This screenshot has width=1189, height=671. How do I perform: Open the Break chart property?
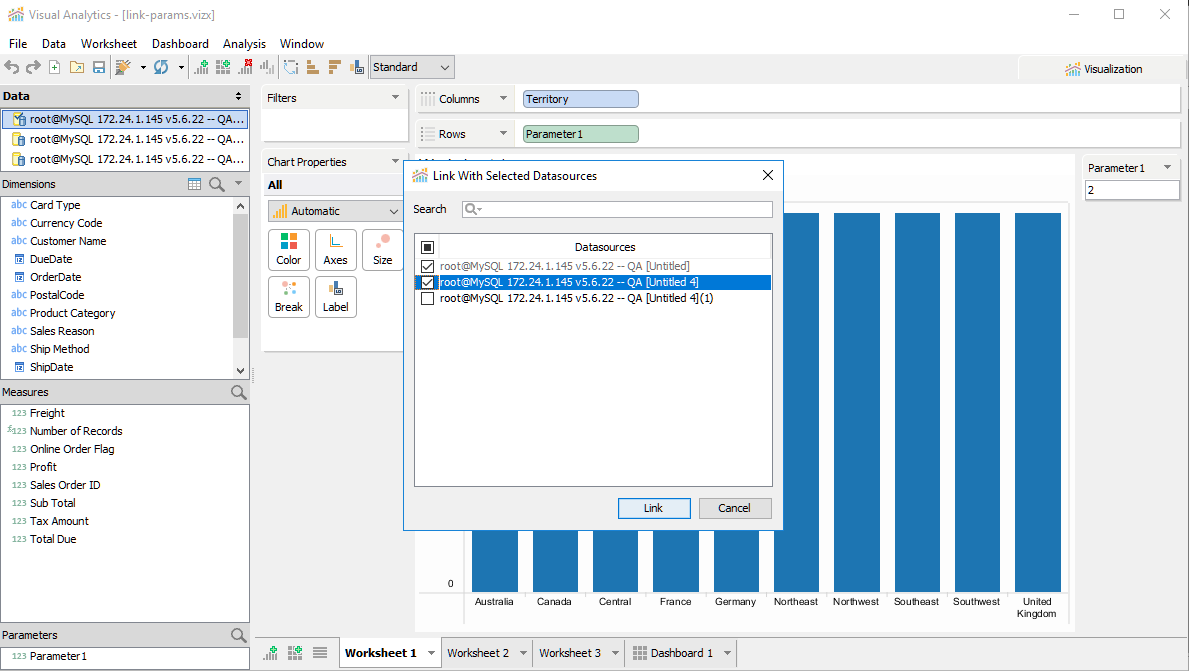coord(289,296)
